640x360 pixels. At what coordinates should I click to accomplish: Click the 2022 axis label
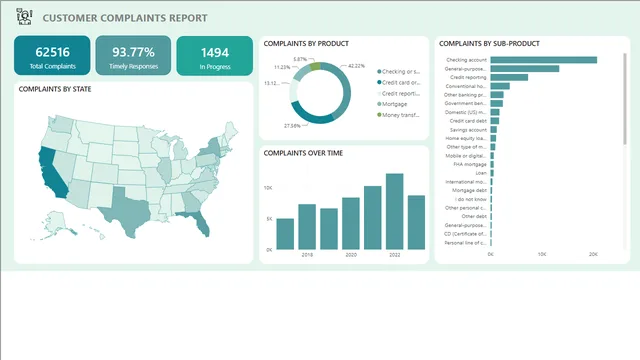tap(394, 255)
